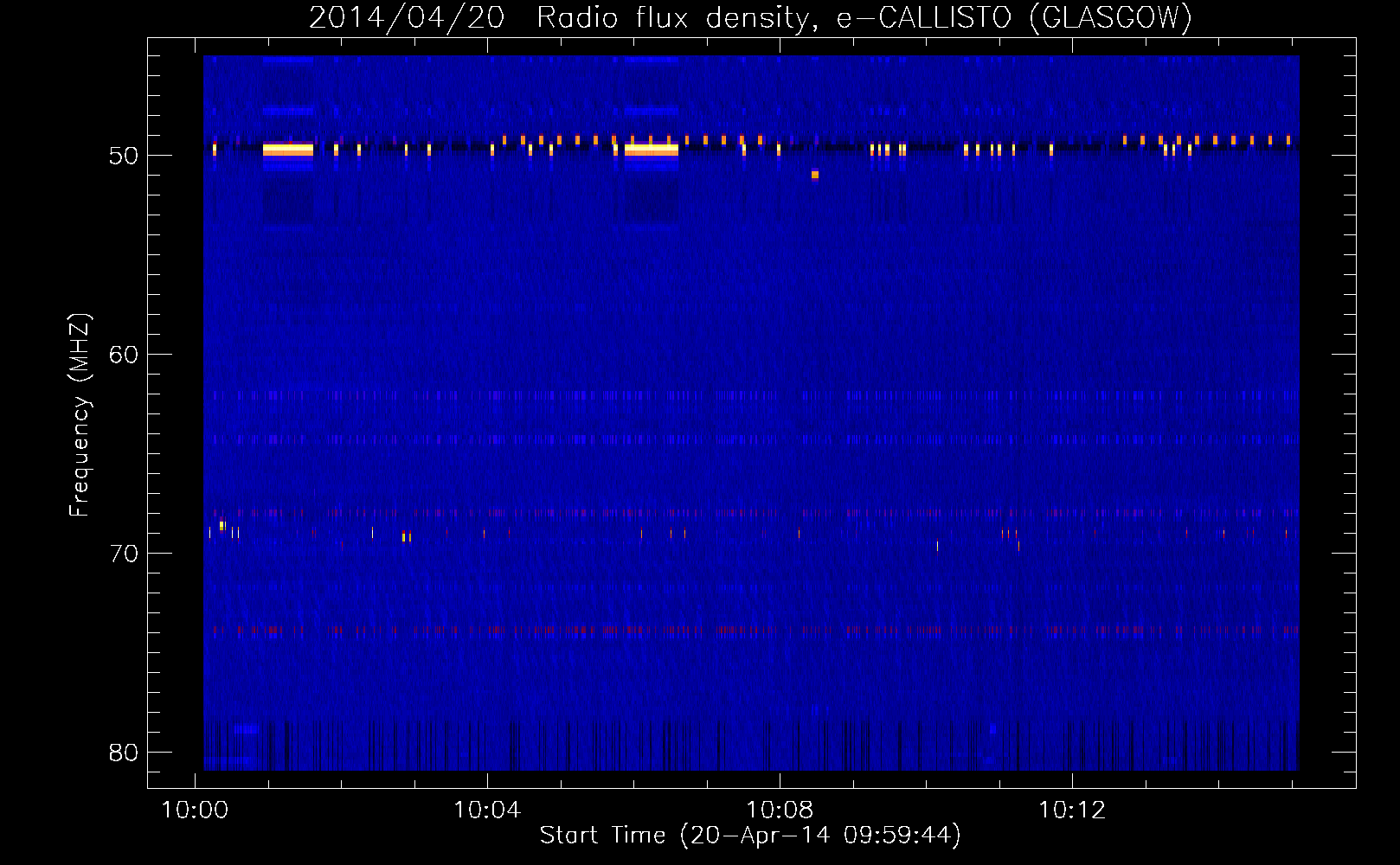Screen dimensions: 1400x865
Task: Click the second bright 50 MHz burst near 10:06
Action: (x=652, y=150)
